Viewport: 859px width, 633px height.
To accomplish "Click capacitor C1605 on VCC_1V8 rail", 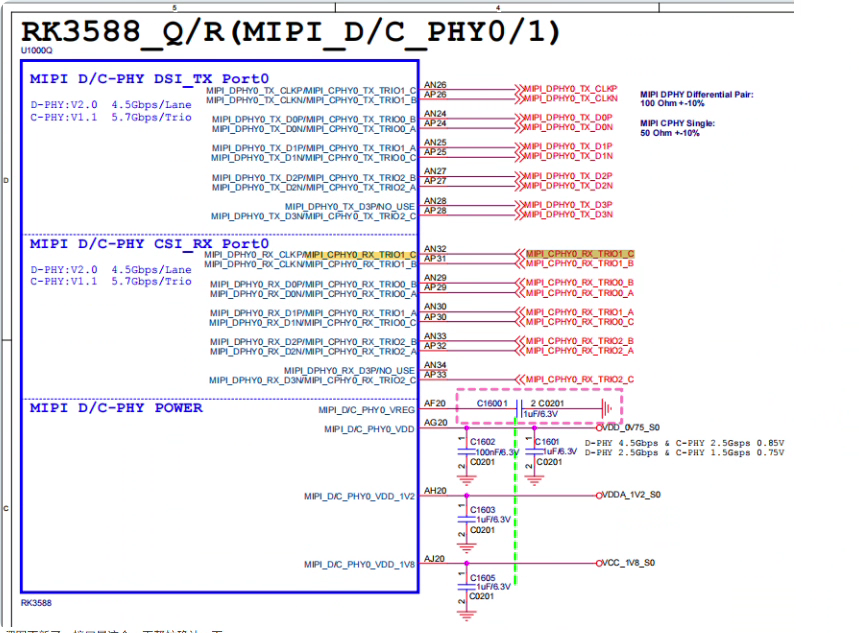I will 466,586.
